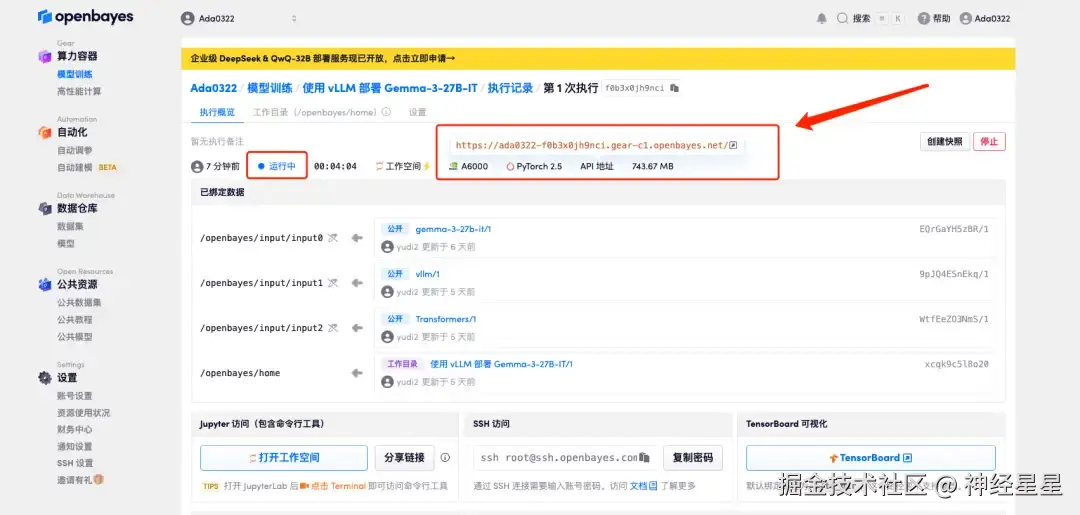This screenshot has width=1080, height=515.
Task: Click yudi2 avatar under gemma-3-27b-it
Action: pos(387,246)
